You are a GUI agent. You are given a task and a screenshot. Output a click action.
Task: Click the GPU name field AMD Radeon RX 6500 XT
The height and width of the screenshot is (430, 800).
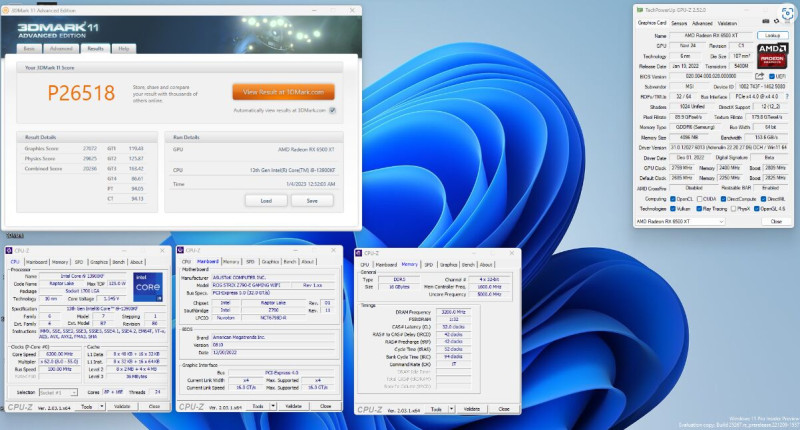point(711,35)
